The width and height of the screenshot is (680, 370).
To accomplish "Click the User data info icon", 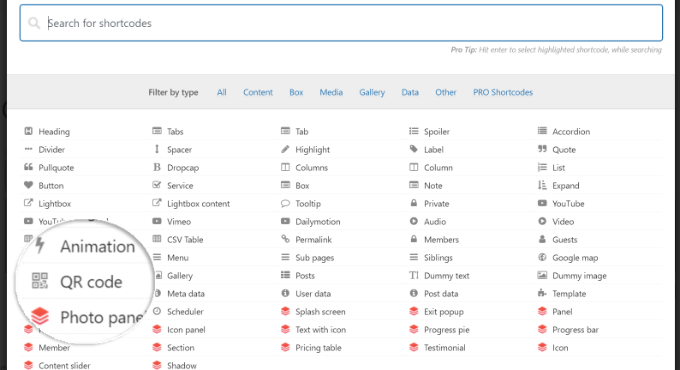I will click(285, 293).
